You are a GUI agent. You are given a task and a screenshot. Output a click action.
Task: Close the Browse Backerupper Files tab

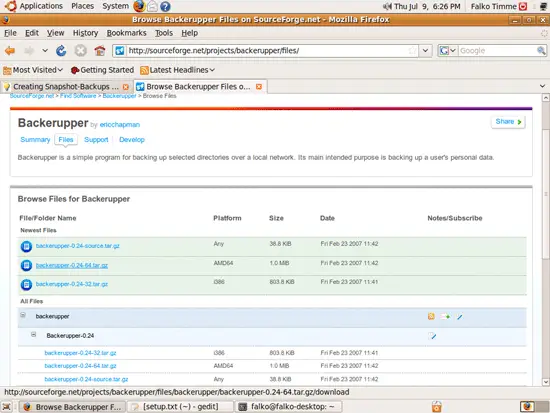click(x=259, y=87)
